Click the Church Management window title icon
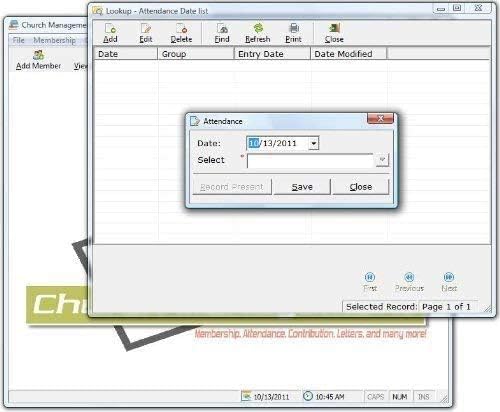This screenshot has width=500, height=412. click(x=14, y=25)
